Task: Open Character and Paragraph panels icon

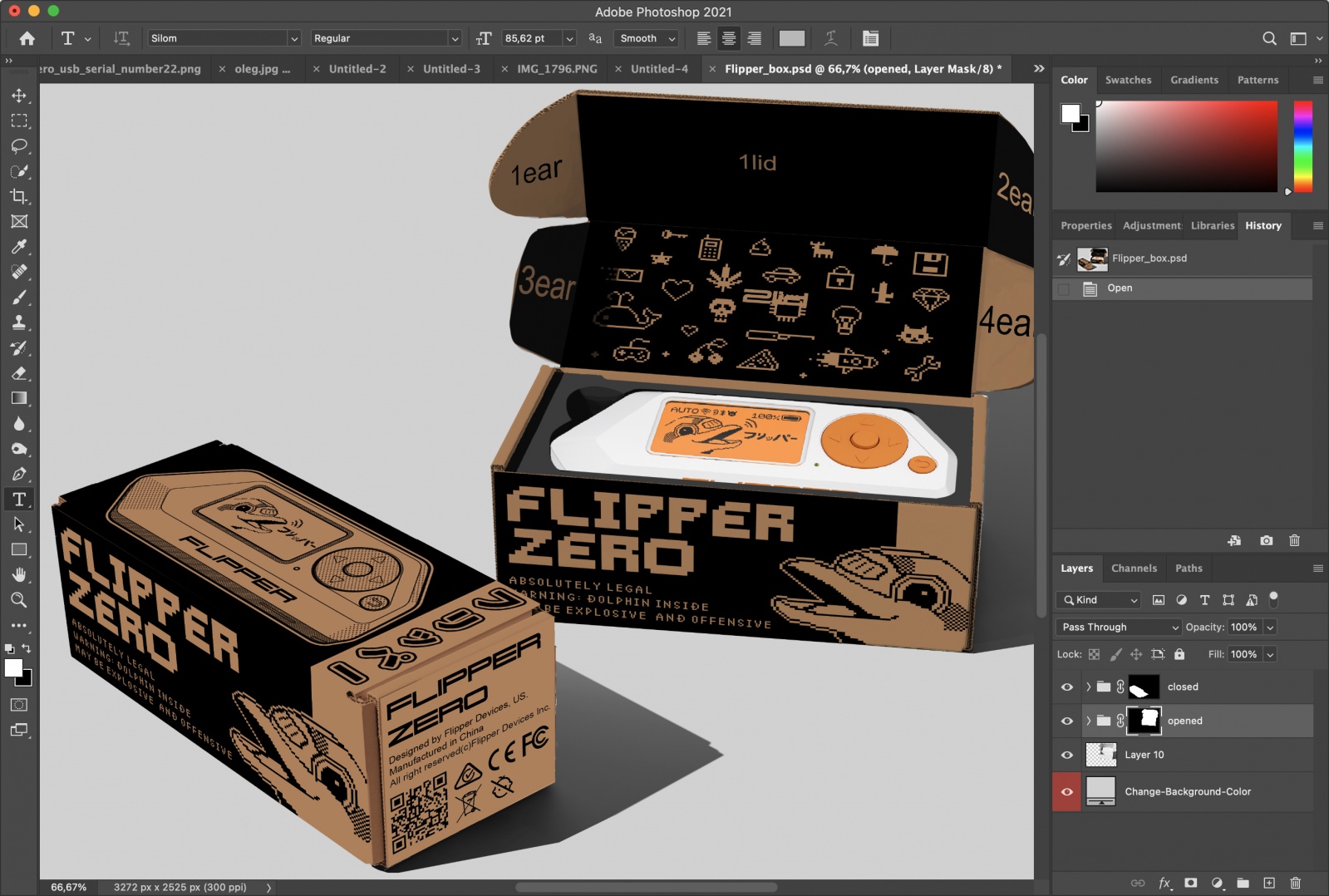Action: [870, 38]
